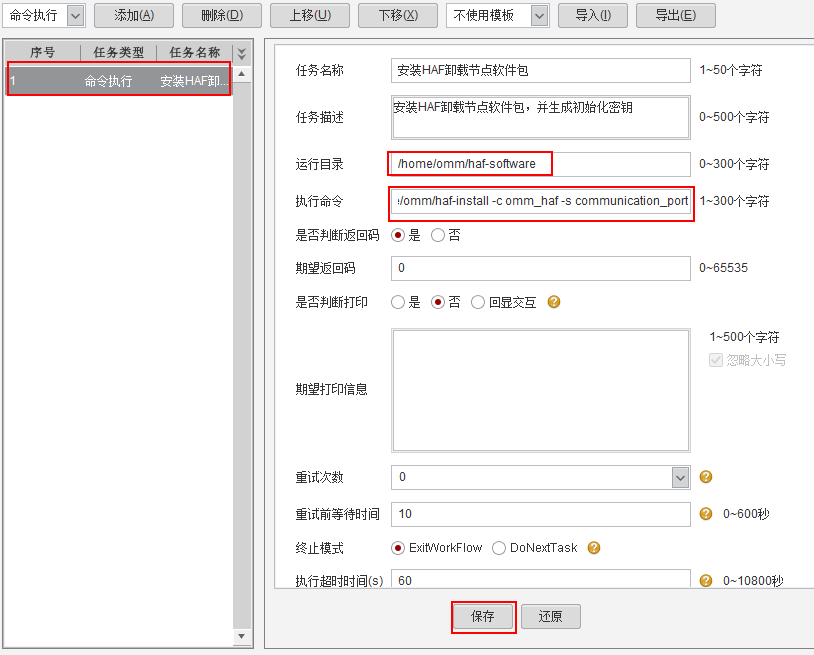The image size is (814, 655).
Task: Focus the 重试前等待时间 input field
Action: (540, 514)
